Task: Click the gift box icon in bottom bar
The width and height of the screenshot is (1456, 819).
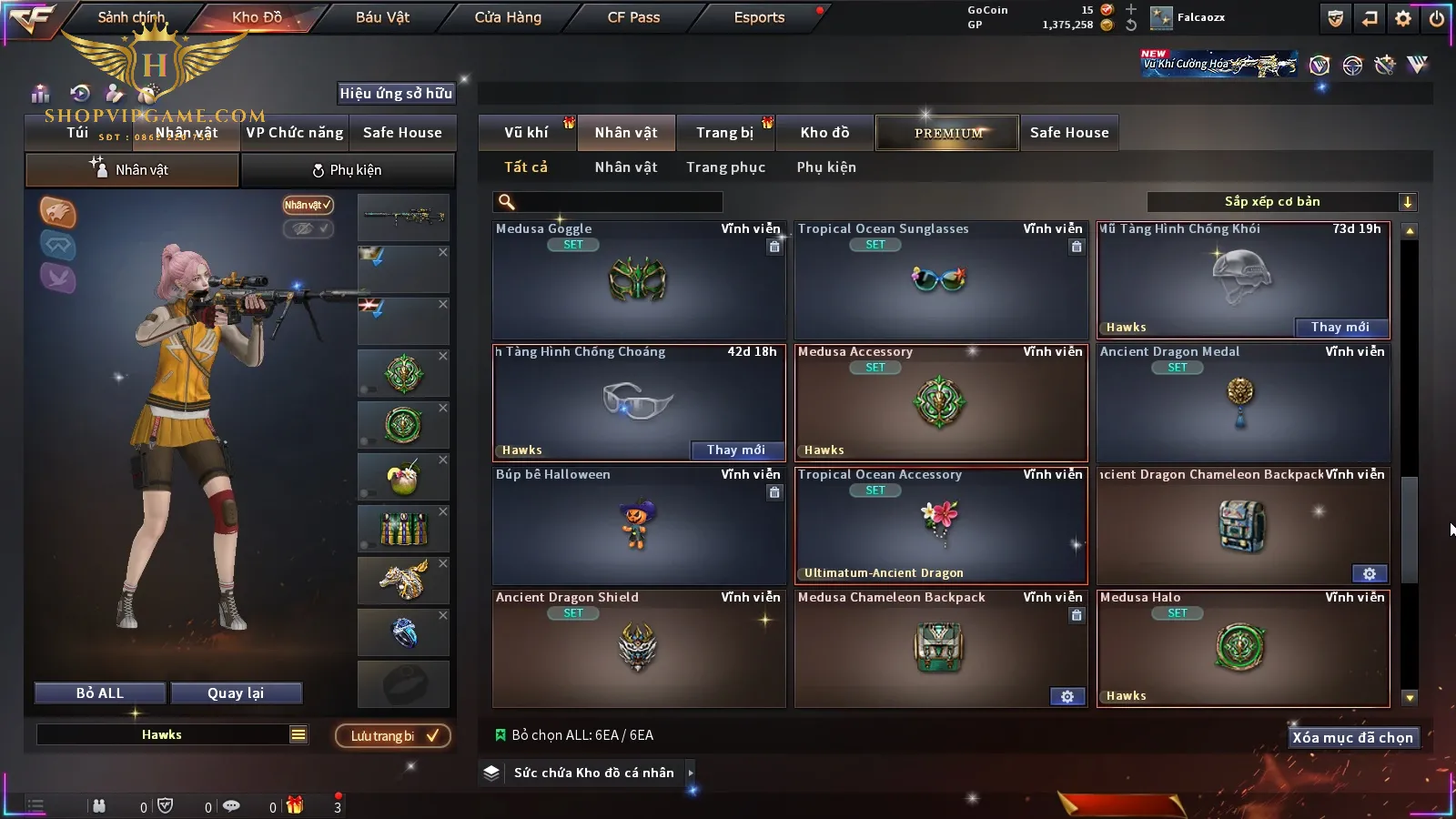Action: 295,805
